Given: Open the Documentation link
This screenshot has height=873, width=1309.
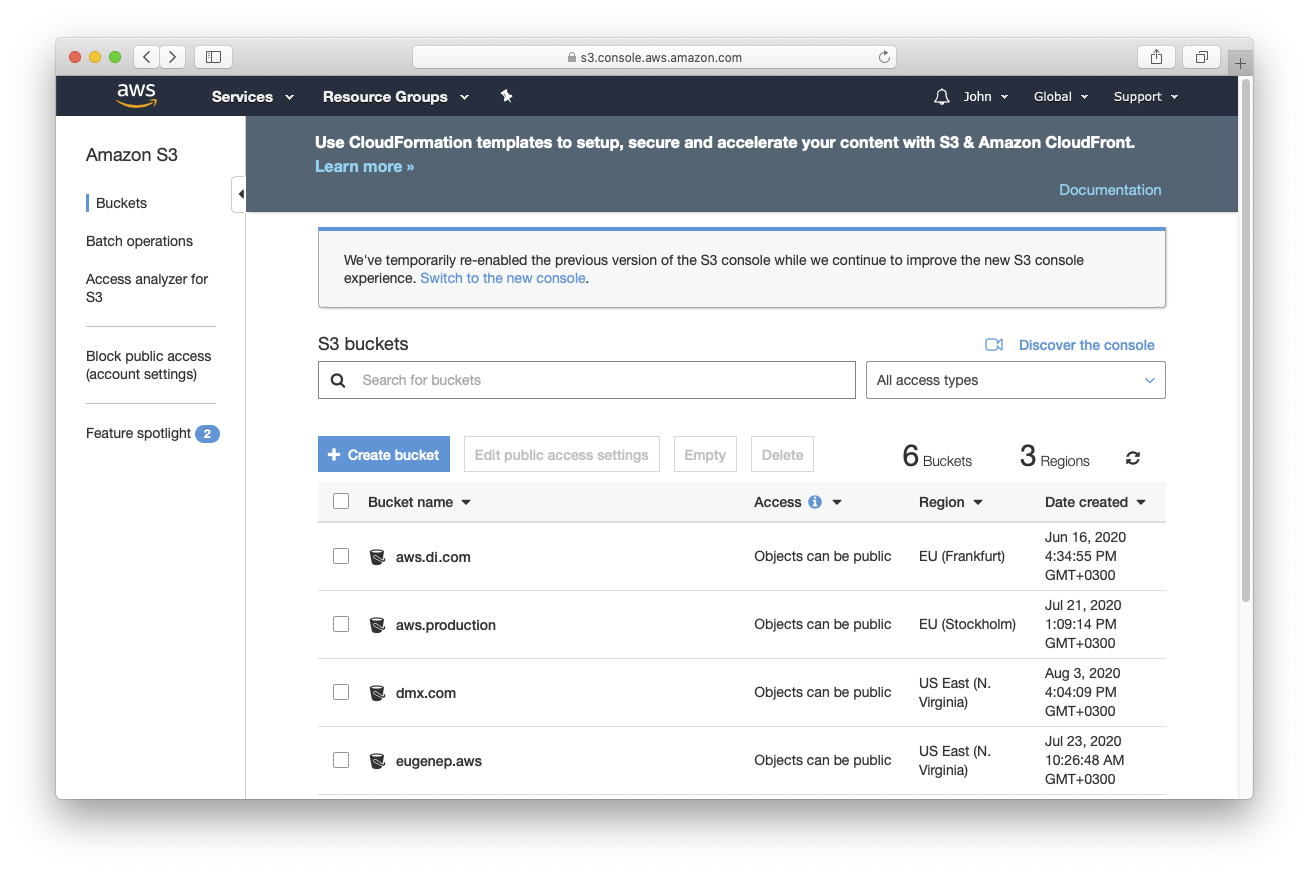Looking at the screenshot, I should 1110,190.
